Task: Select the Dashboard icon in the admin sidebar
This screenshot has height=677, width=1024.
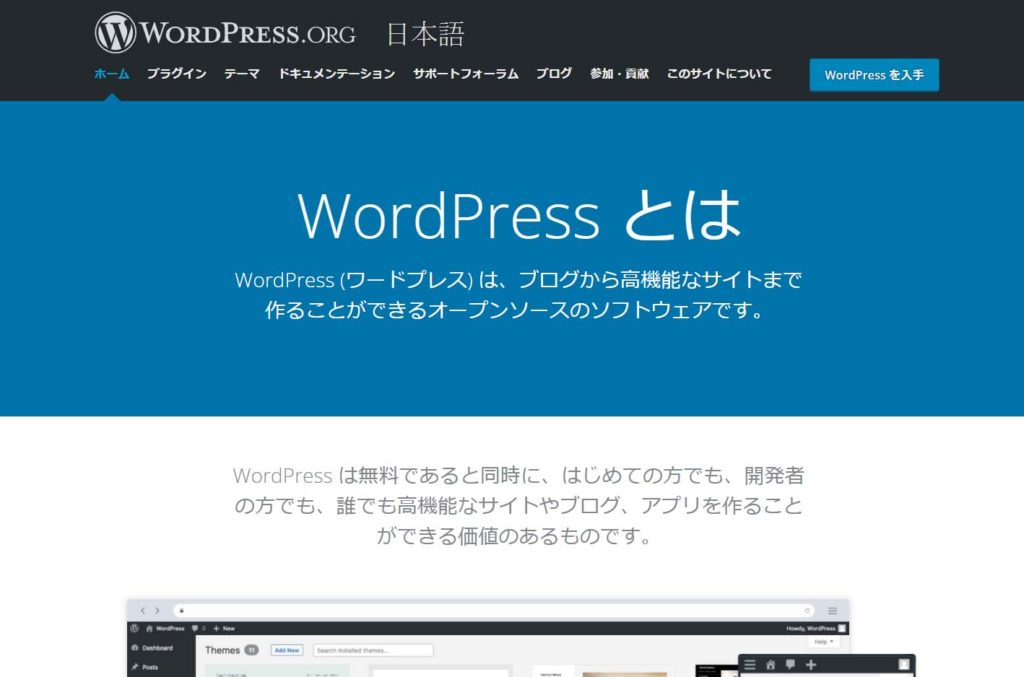Action: [136, 647]
